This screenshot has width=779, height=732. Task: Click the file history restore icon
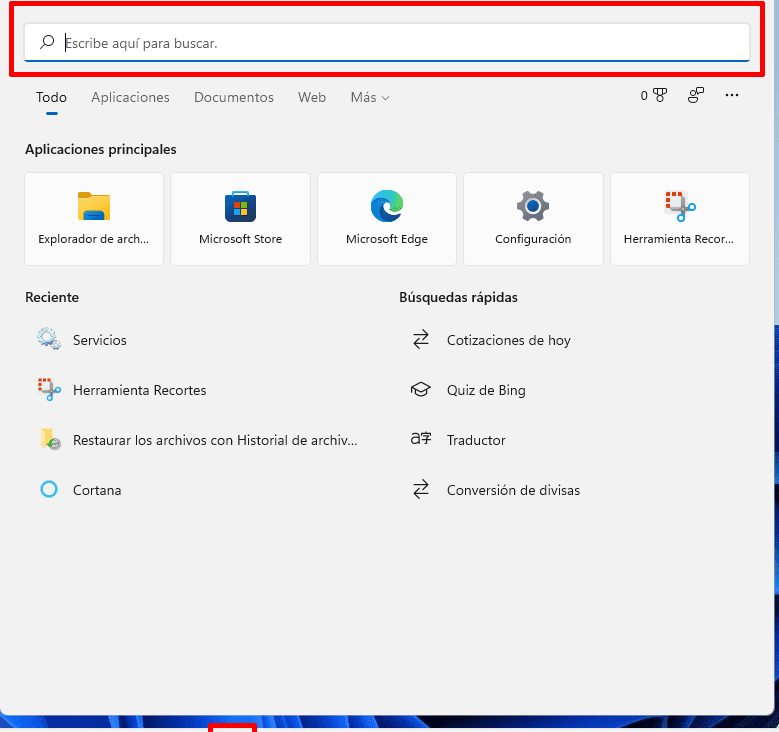(x=50, y=439)
